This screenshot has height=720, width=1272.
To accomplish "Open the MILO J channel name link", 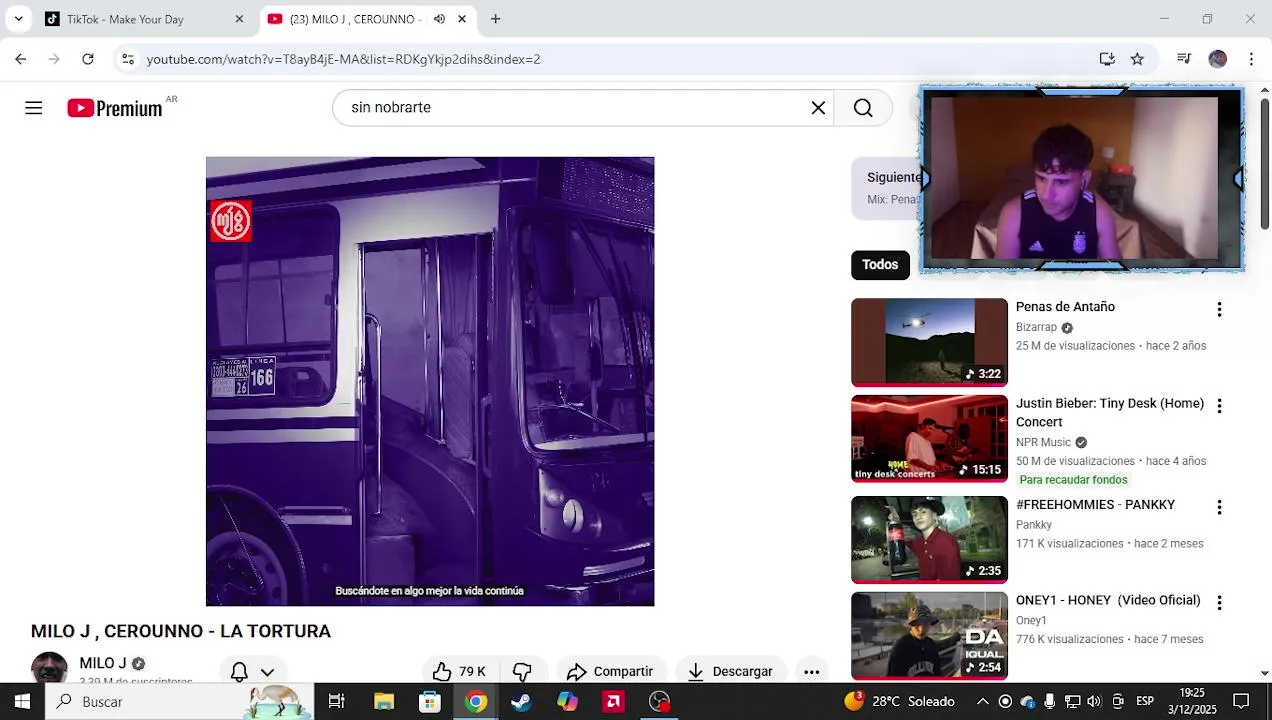I will click(x=103, y=663).
